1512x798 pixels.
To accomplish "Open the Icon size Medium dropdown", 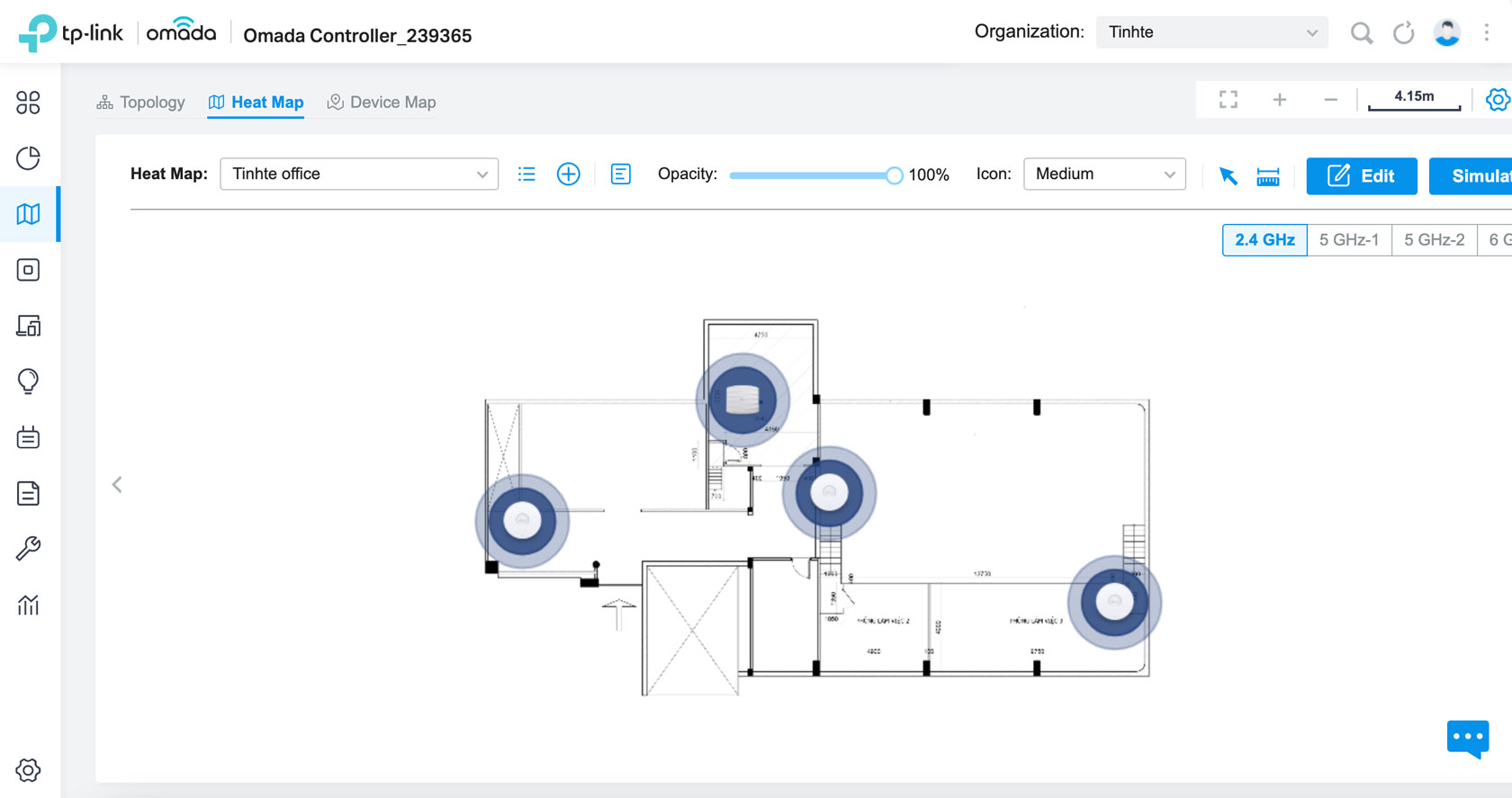I will 1104,174.
